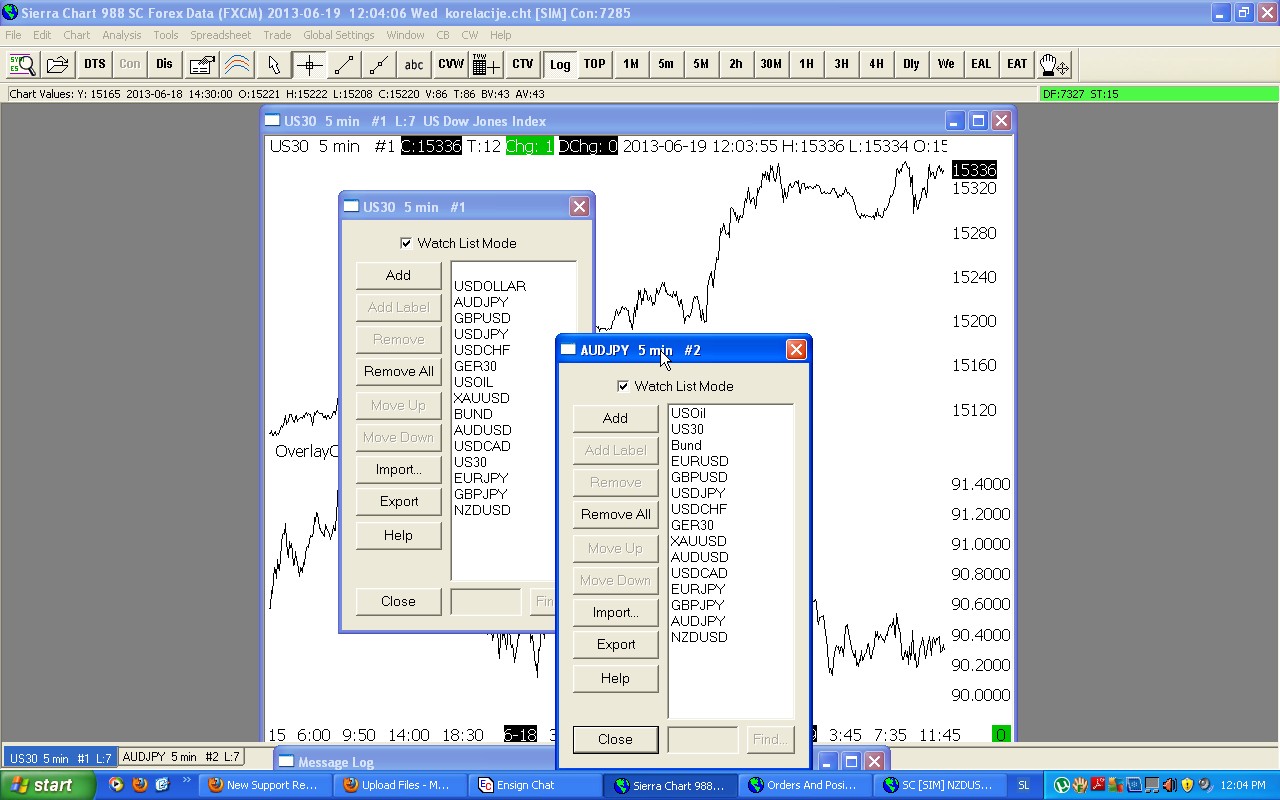This screenshot has height=800, width=1280.
Task: Select USOil in AUDJPY watch list
Action: pos(688,413)
